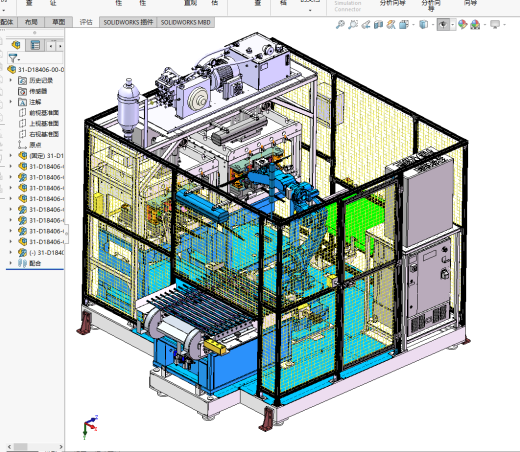The width and height of the screenshot is (520, 452).
Task: Click the tree filter funnel field
Action: [x=35, y=58]
